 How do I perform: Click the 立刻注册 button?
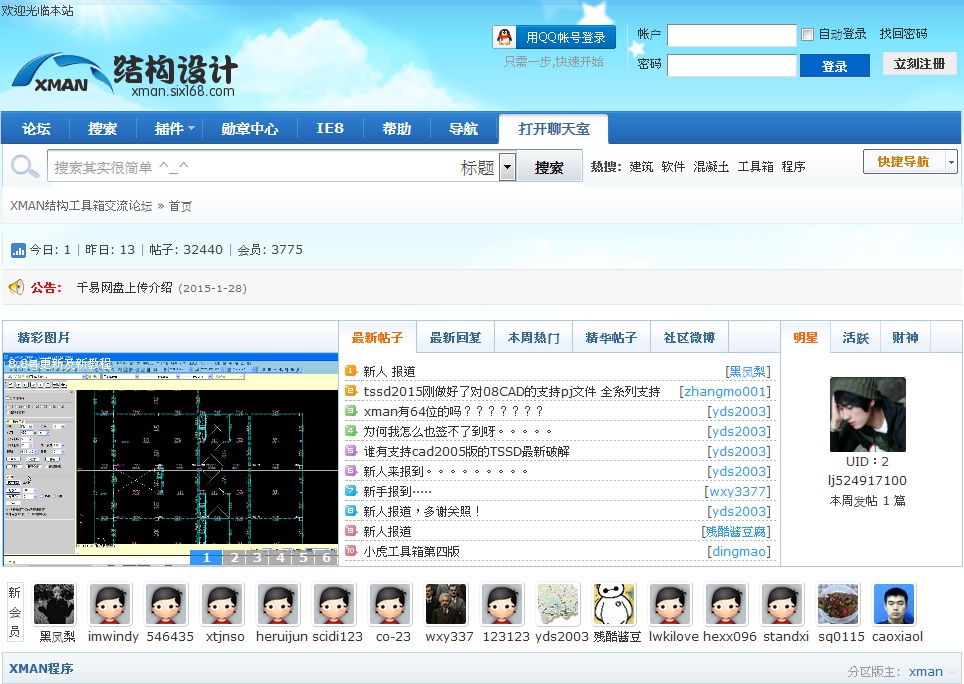919,63
